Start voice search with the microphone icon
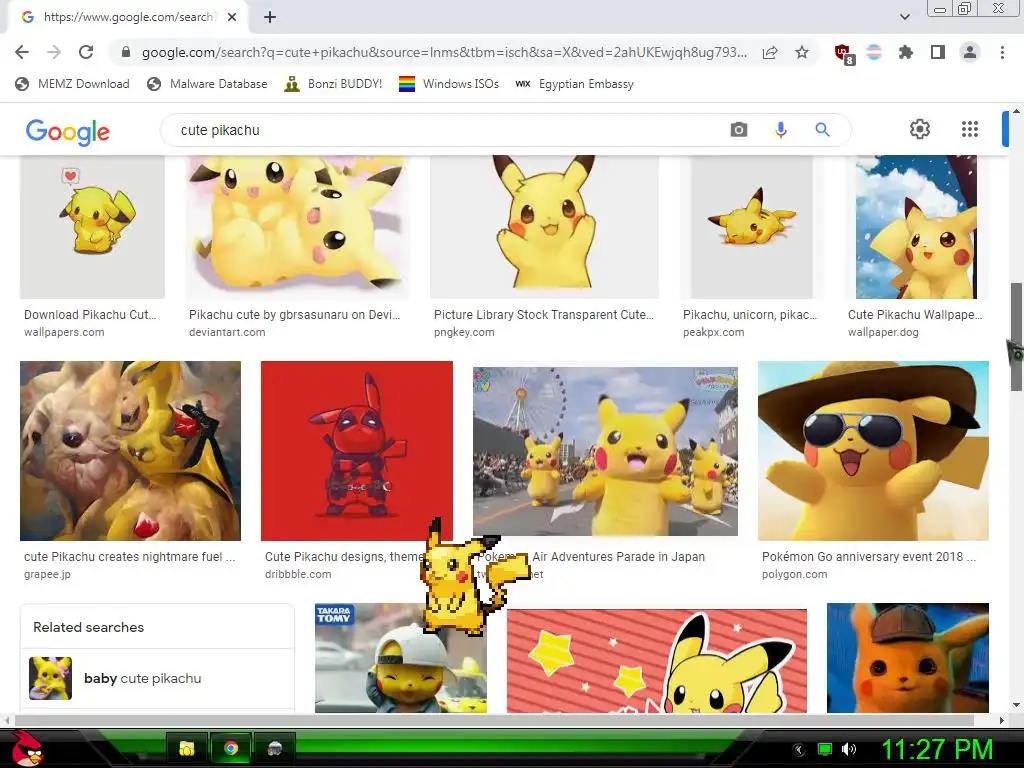This screenshot has width=1024, height=768. point(780,130)
